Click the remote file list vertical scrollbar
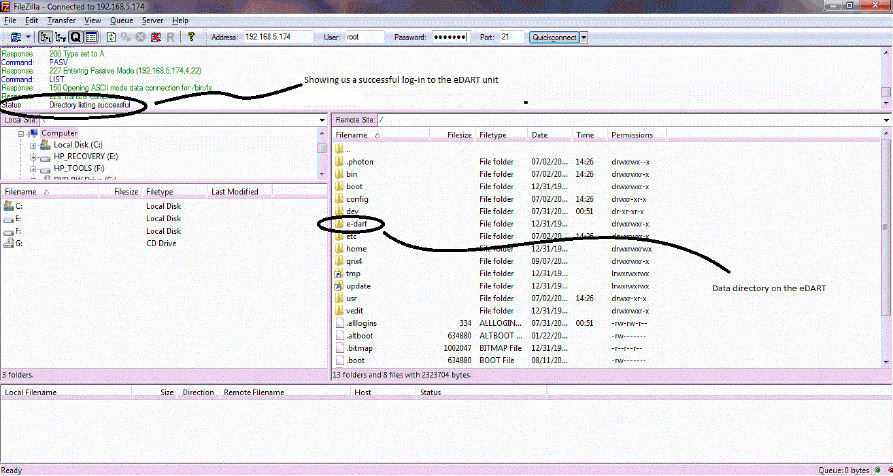The image size is (893, 476). tap(887, 248)
